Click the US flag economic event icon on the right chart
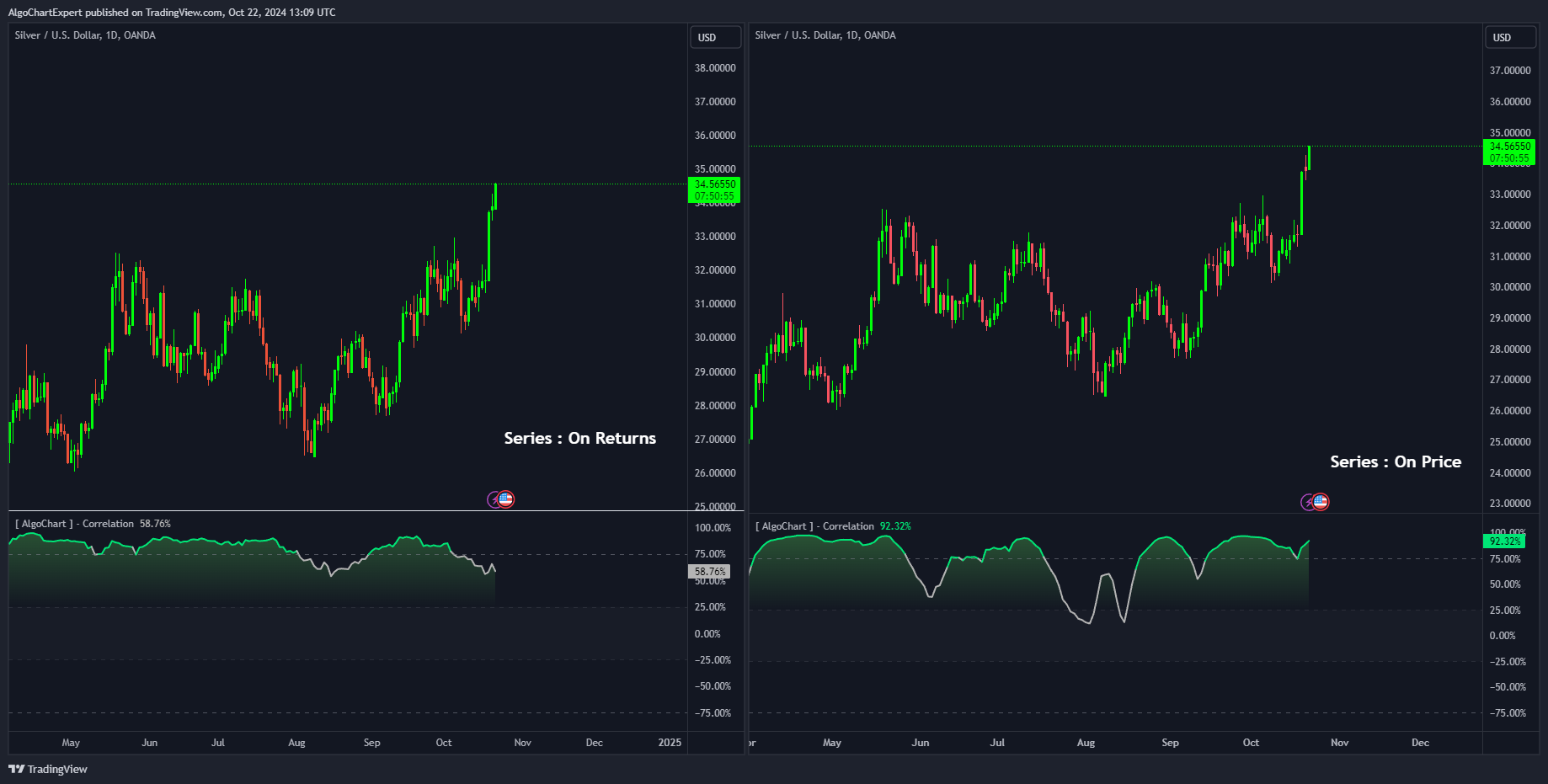This screenshot has width=1548, height=784. [1321, 502]
